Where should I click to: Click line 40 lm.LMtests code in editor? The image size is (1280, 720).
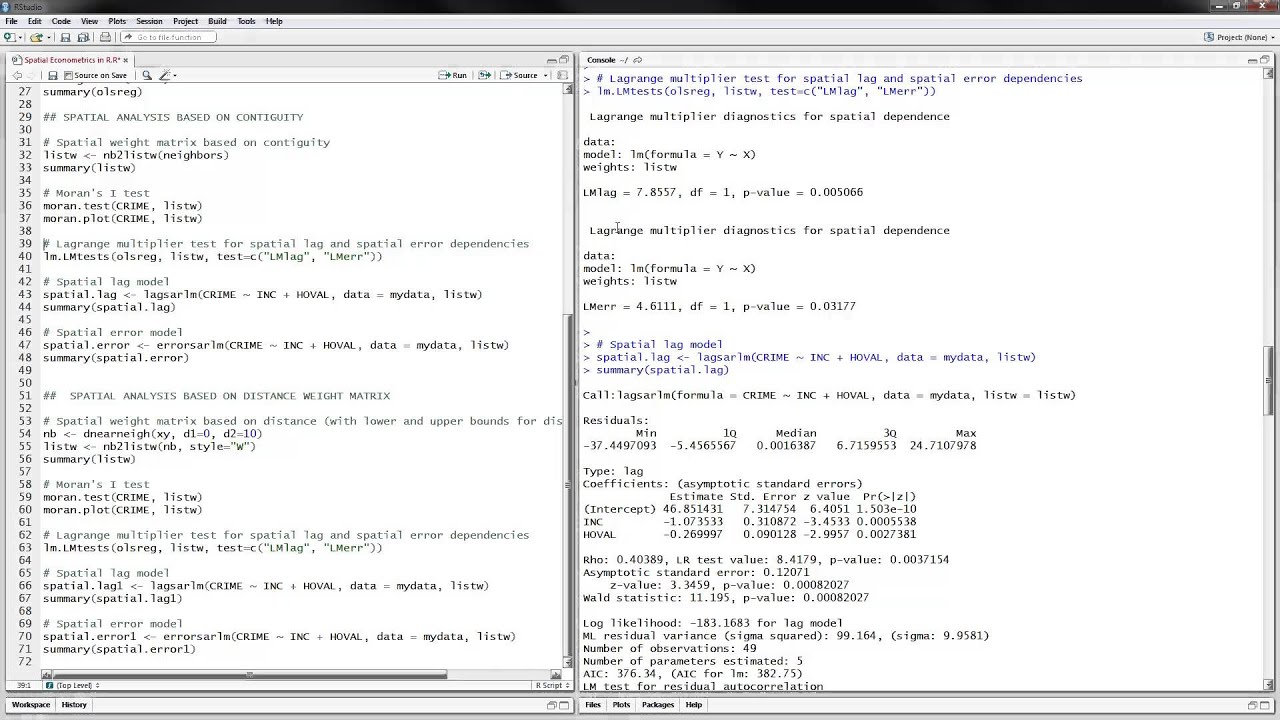coord(213,257)
